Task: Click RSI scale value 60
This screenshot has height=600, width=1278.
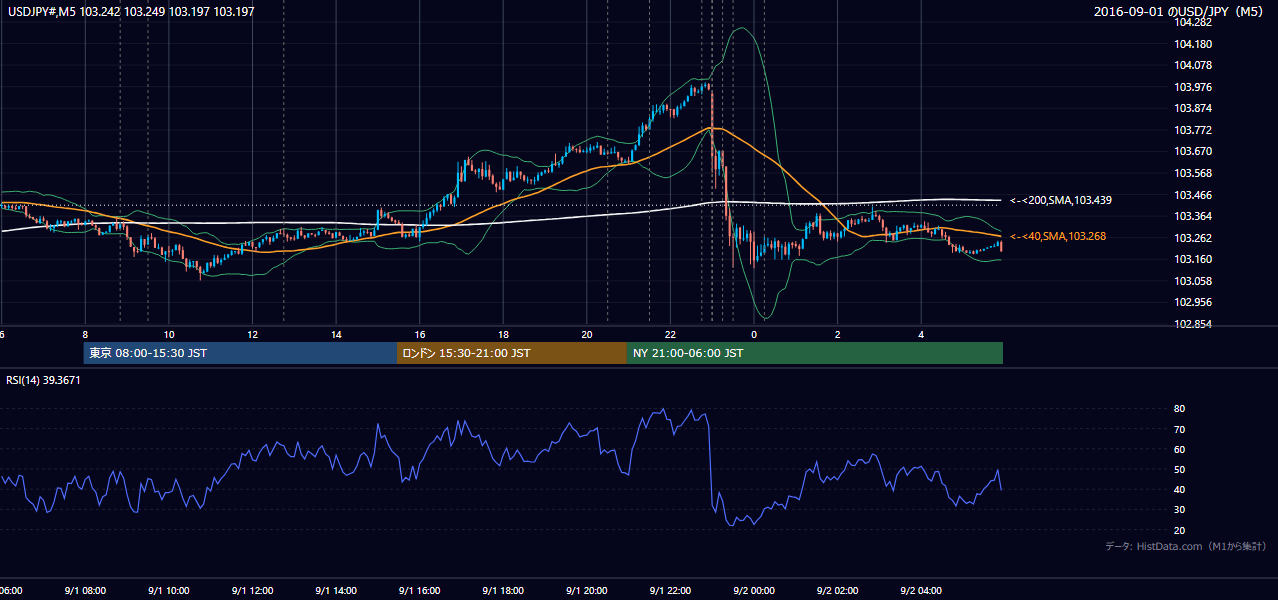Action: point(1179,449)
